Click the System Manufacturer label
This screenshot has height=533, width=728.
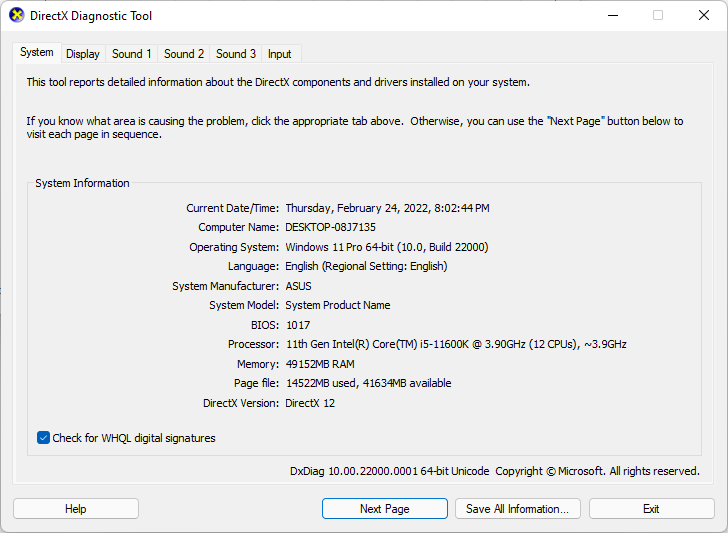pos(226,286)
